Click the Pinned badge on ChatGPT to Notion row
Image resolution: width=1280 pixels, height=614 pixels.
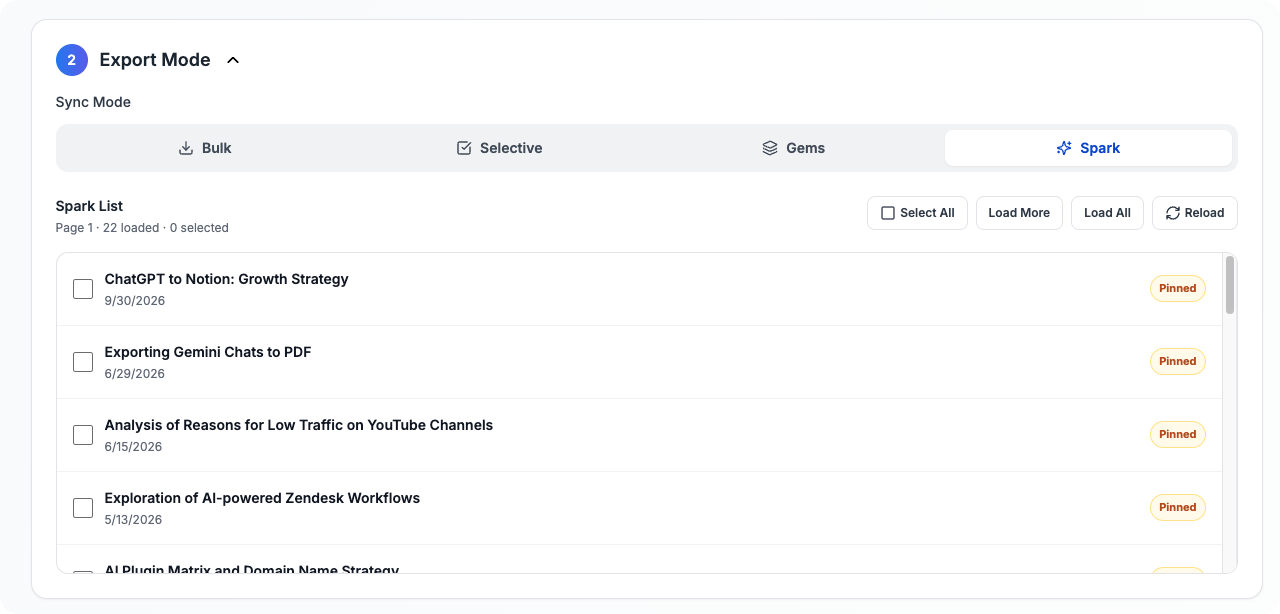[1177, 289]
